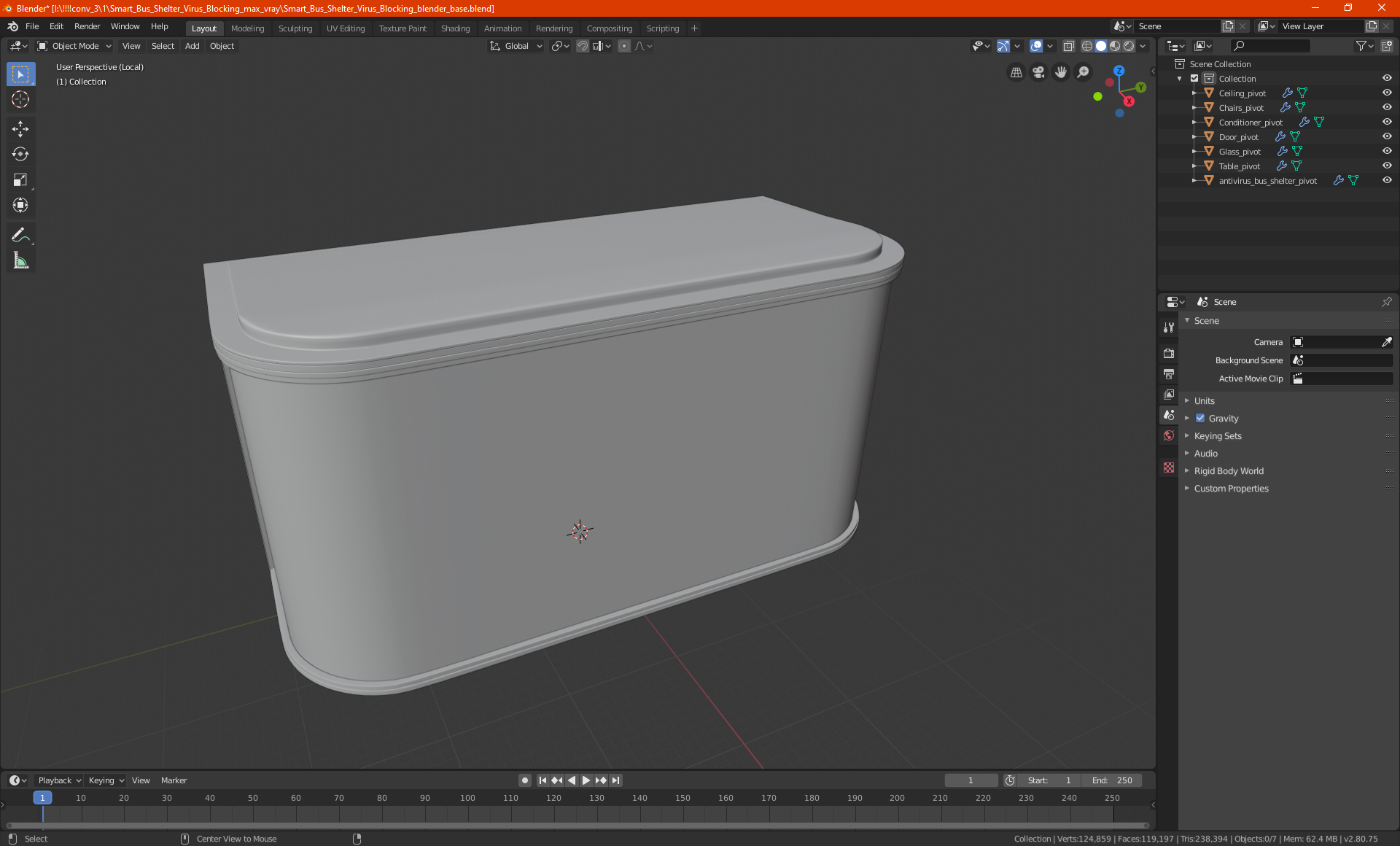
Task: Toggle viewport gizmos
Action: point(1003,46)
